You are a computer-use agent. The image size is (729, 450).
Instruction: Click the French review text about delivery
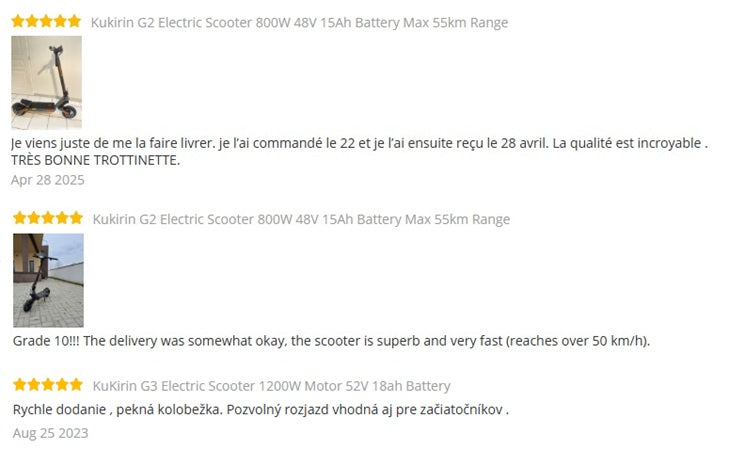pyautogui.click(x=360, y=143)
